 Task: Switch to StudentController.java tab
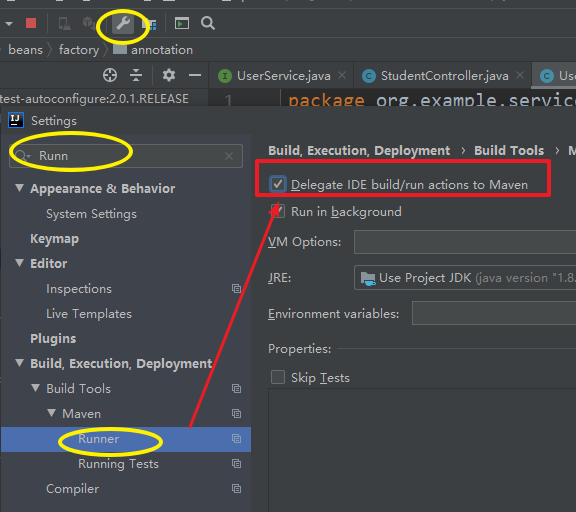pos(444,76)
